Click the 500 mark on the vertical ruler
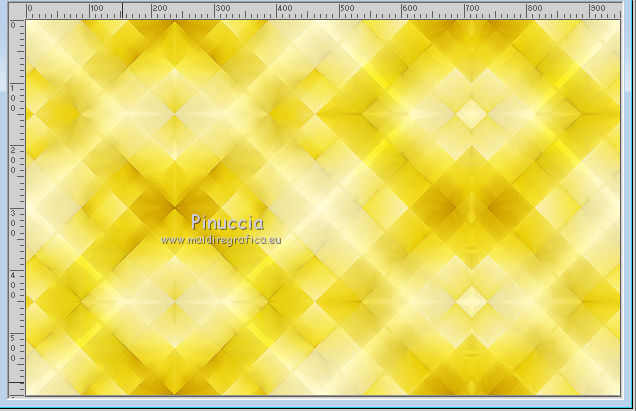Image resolution: width=636 pixels, height=411 pixels. click(13, 348)
